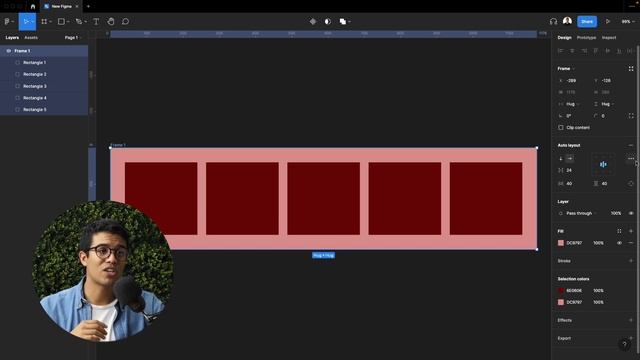Toggle layer visibility eye in Layer section
This screenshot has width=640, height=360.
[x=631, y=213]
